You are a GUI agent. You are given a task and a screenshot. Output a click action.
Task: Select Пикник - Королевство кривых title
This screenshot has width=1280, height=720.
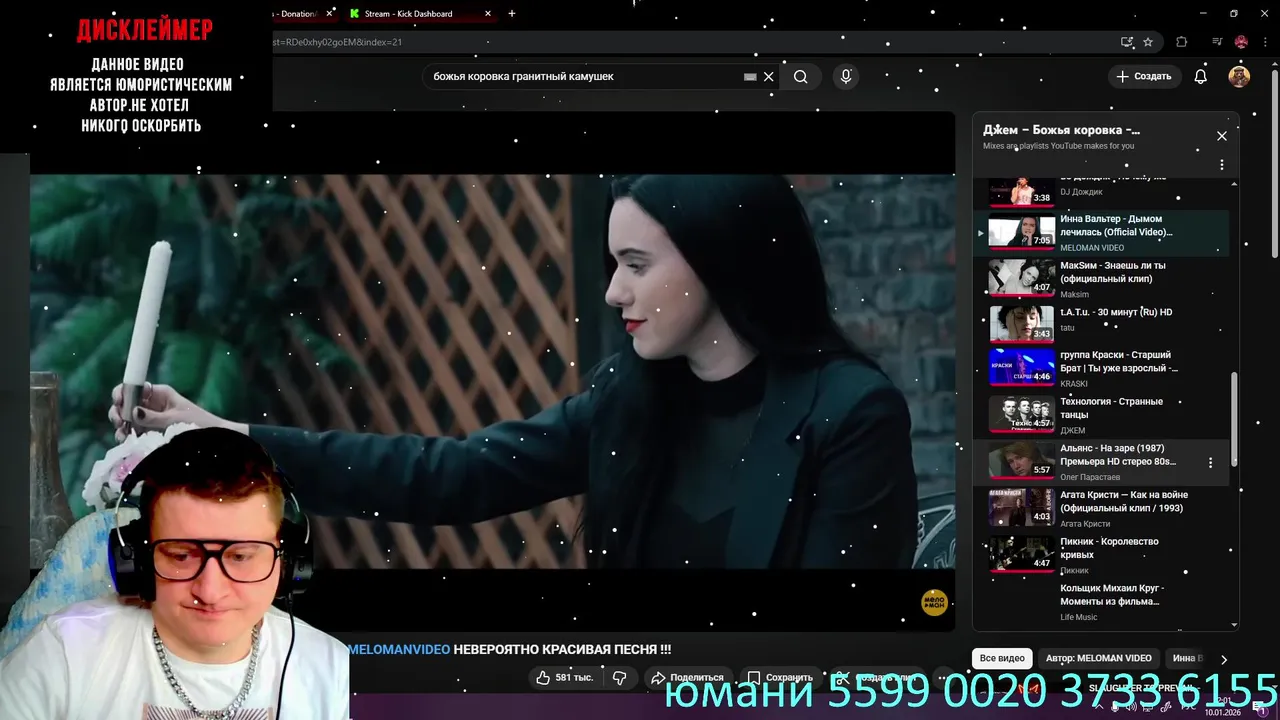[x=1109, y=548]
